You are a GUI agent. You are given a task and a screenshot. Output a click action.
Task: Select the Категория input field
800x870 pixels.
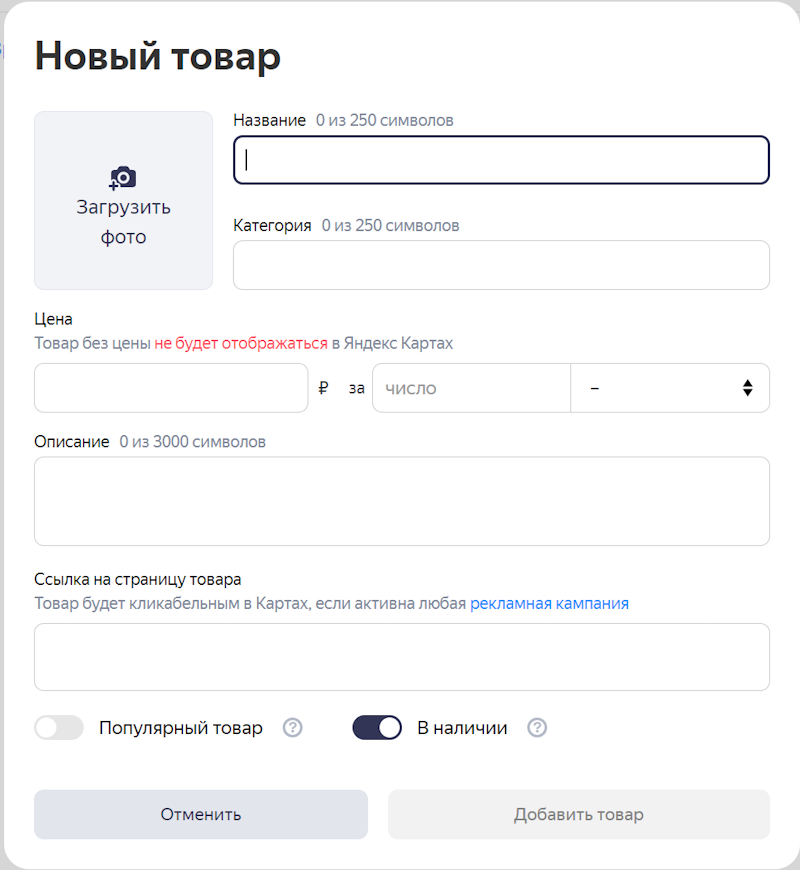pyautogui.click(x=500, y=265)
